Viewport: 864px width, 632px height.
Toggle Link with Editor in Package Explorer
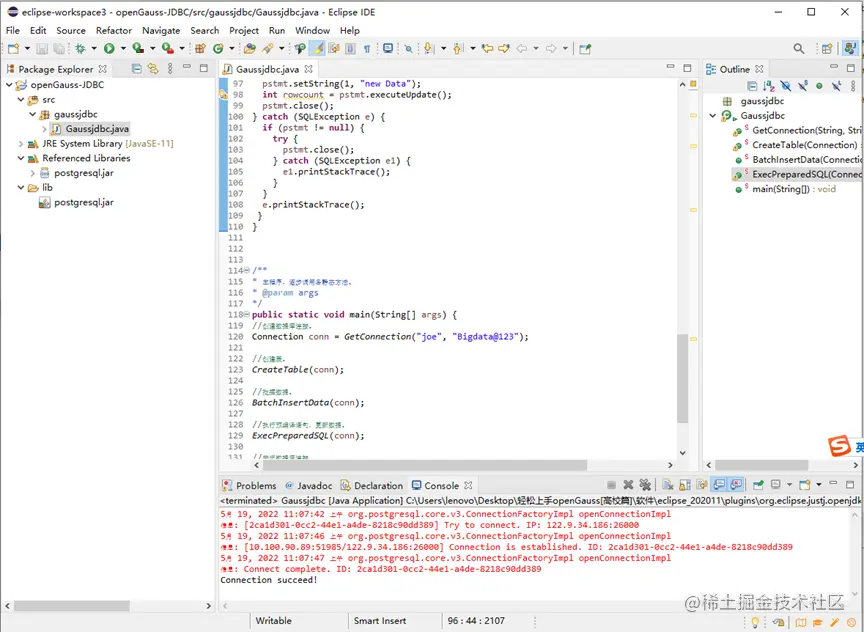(x=153, y=69)
